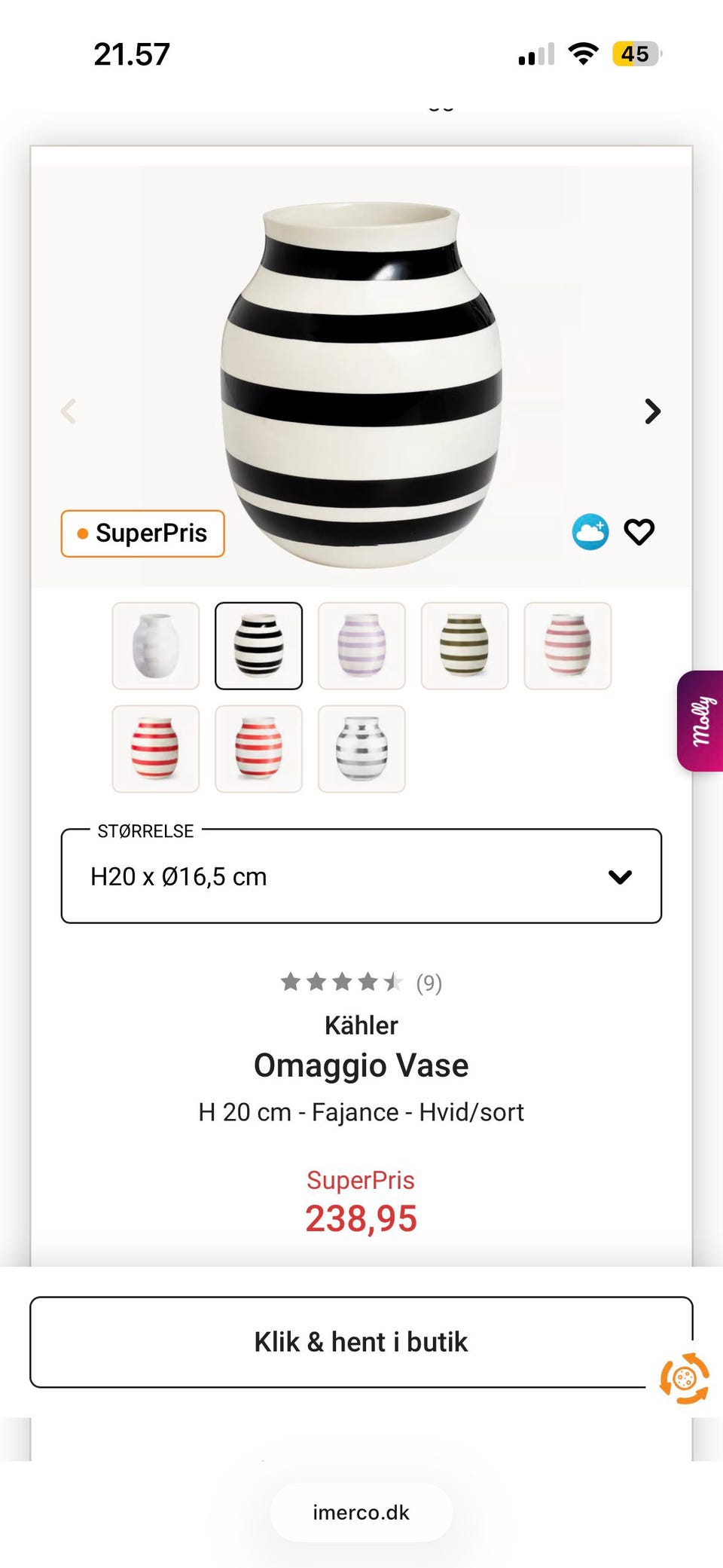Select the second red striped vase

point(258,749)
